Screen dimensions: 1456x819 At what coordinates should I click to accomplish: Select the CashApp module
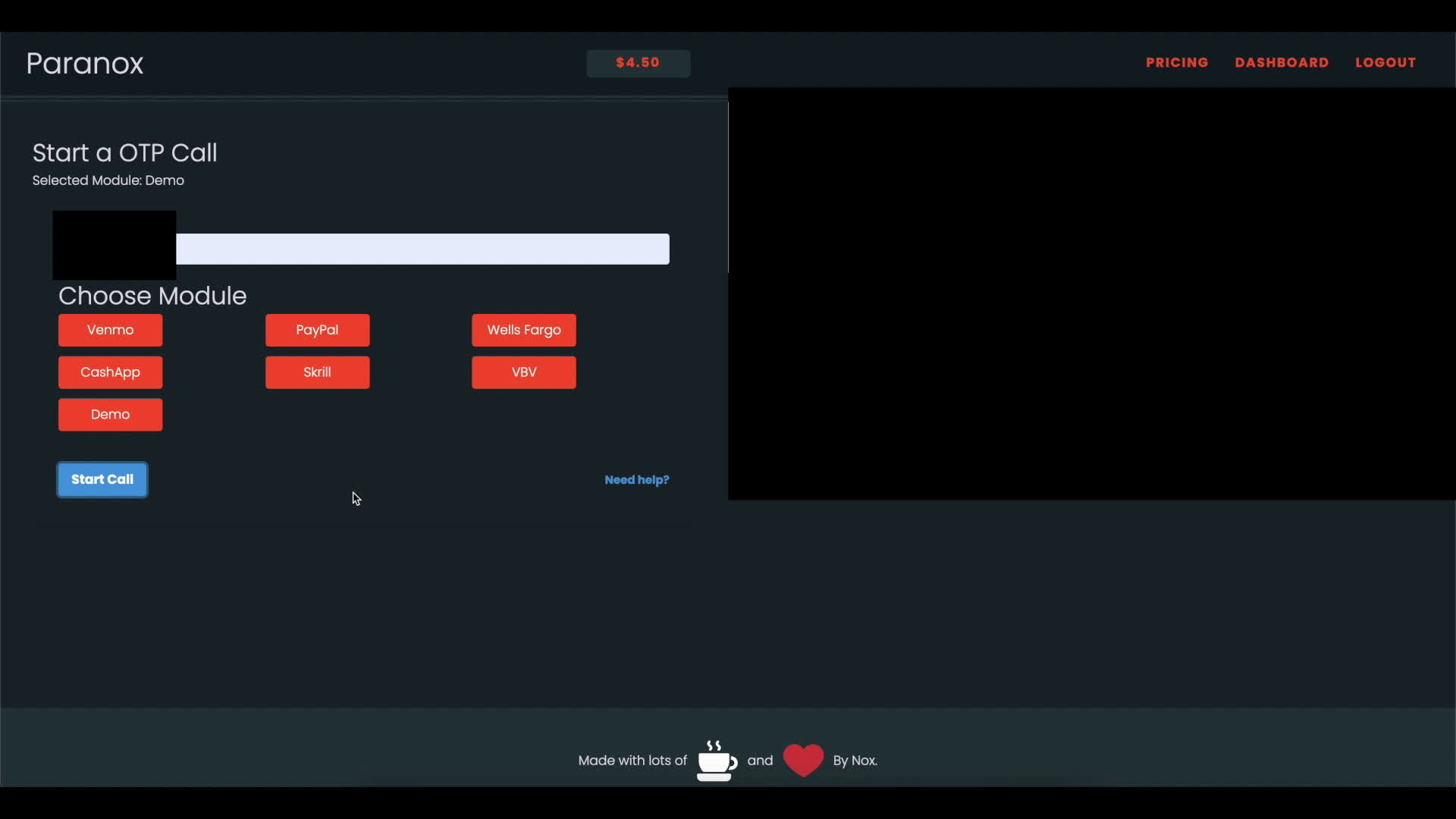[110, 372]
